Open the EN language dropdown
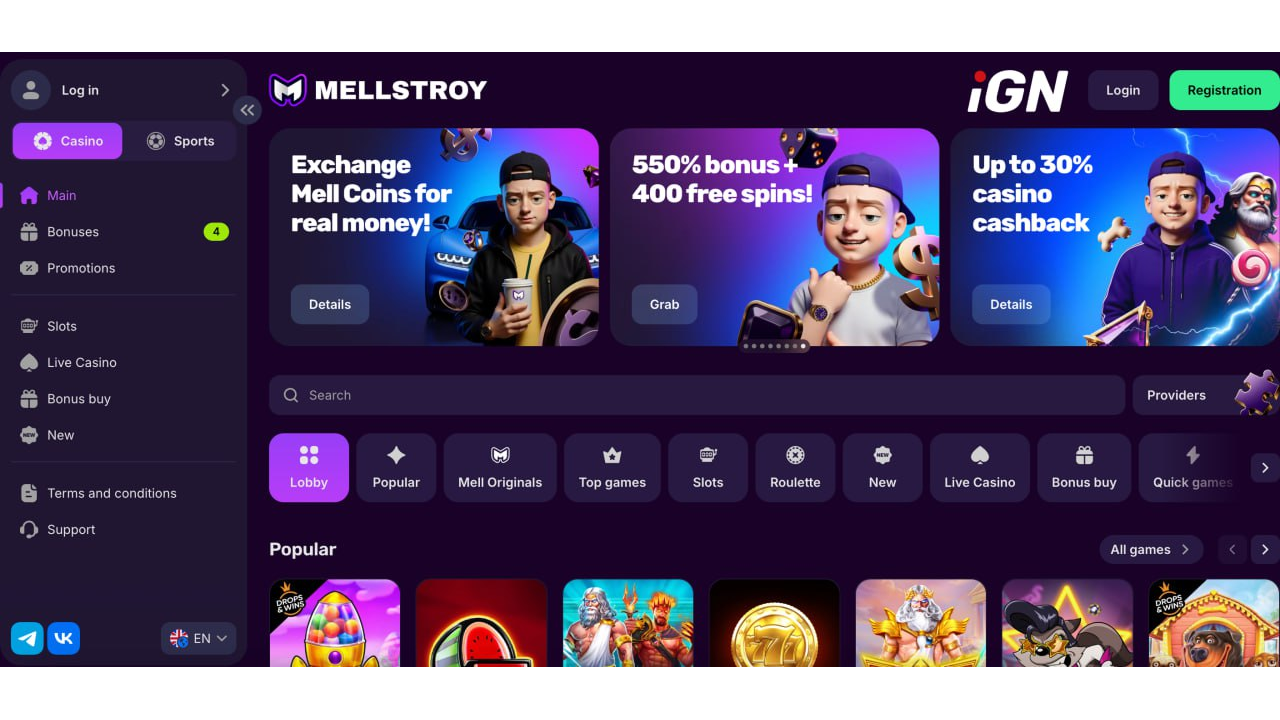The width and height of the screenshot is (1280, 720). (198, 638)
